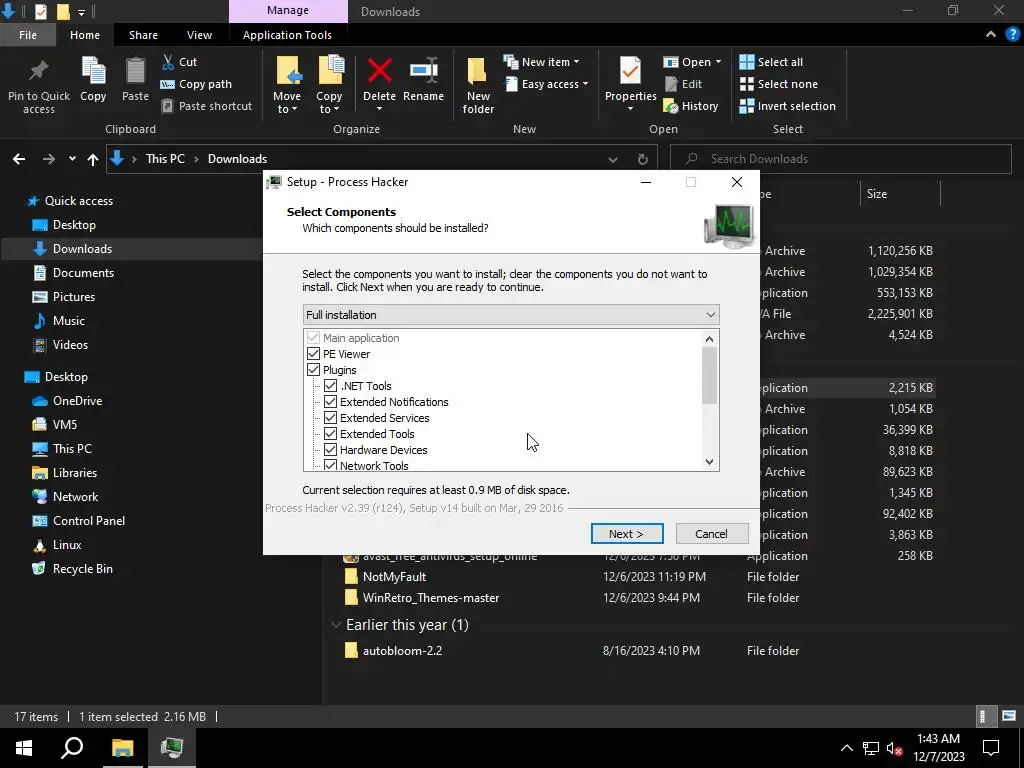The image size is (1024, 768).
Task: Uncheck .NET Tools plugin
Action: pos(330,386)
